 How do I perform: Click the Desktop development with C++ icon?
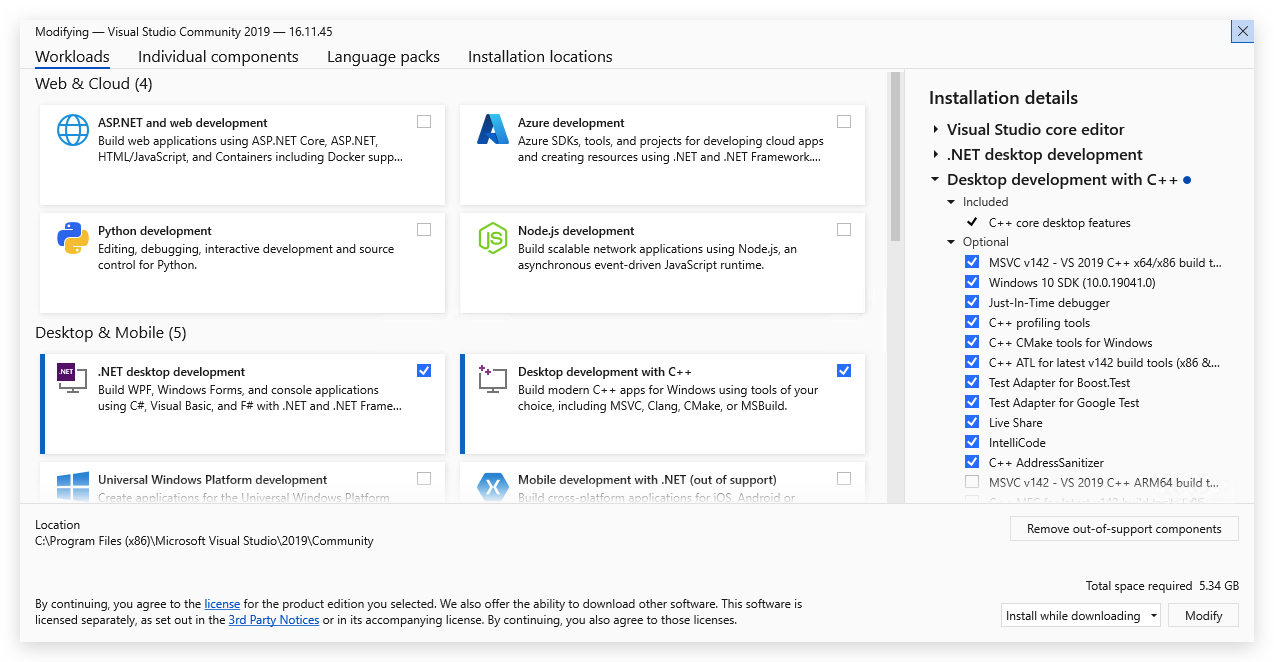[x=493, y=378]
